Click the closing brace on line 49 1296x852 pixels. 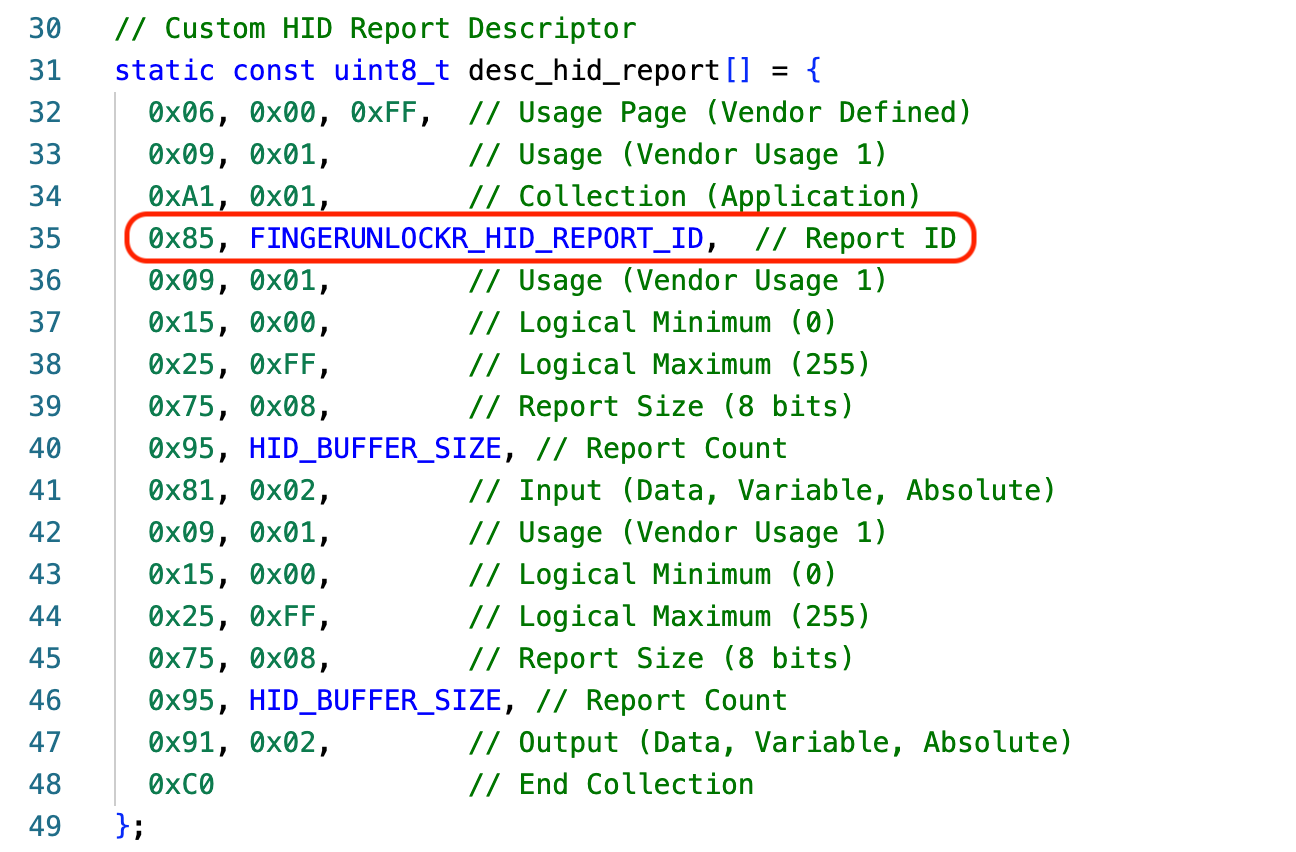[122, 826]
